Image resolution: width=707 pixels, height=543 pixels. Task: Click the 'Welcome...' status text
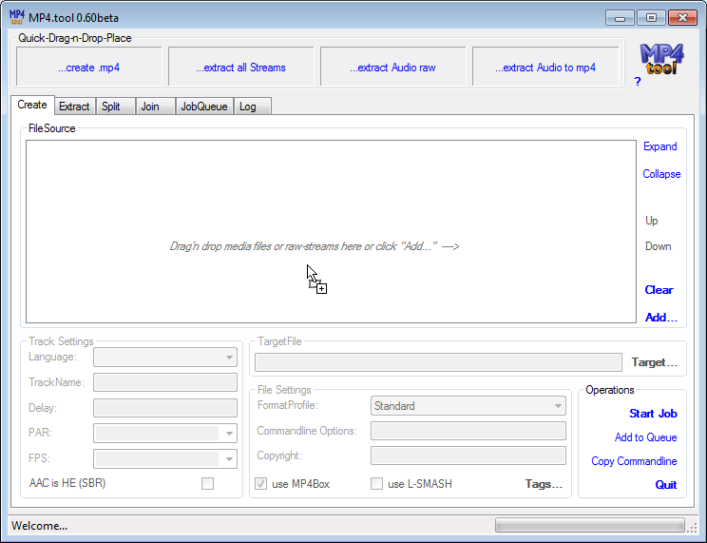pos(39,526)
